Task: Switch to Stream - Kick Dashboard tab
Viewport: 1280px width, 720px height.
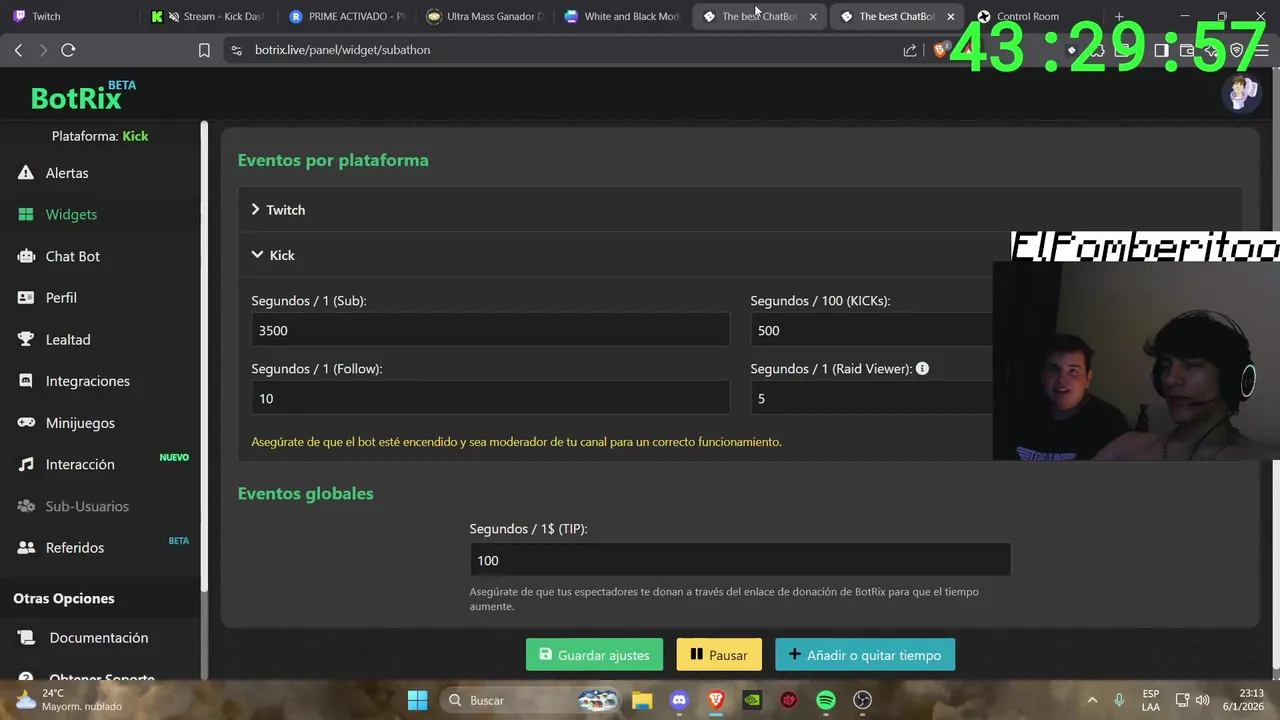Action: tap(207, 16)
